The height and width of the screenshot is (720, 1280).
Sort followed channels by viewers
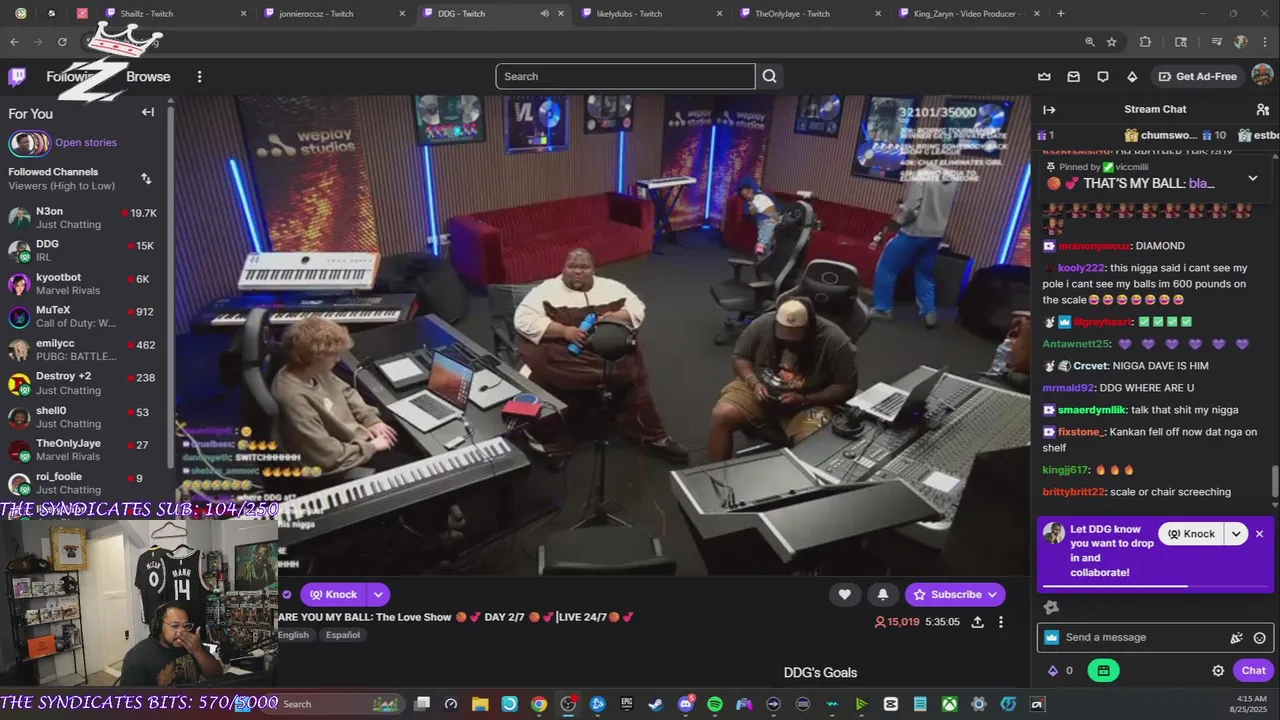[x=146, y=178]
